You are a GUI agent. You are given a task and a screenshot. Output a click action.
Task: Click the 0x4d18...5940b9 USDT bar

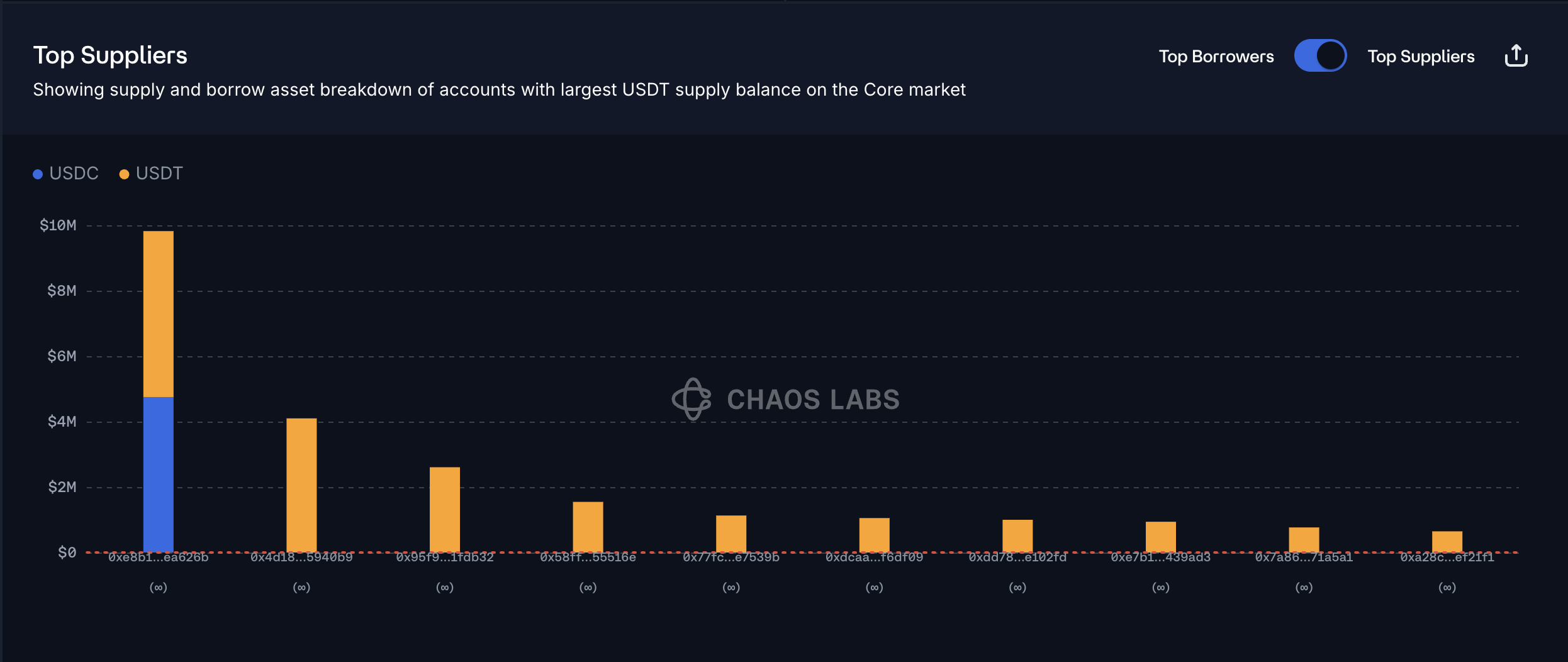pyautogui.click(x=301, y=485)
